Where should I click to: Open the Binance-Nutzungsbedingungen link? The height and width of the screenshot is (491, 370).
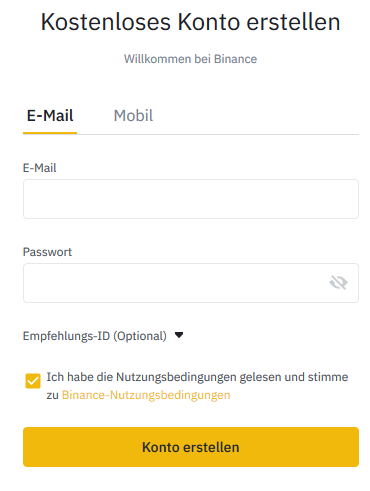tap(146, 395)
